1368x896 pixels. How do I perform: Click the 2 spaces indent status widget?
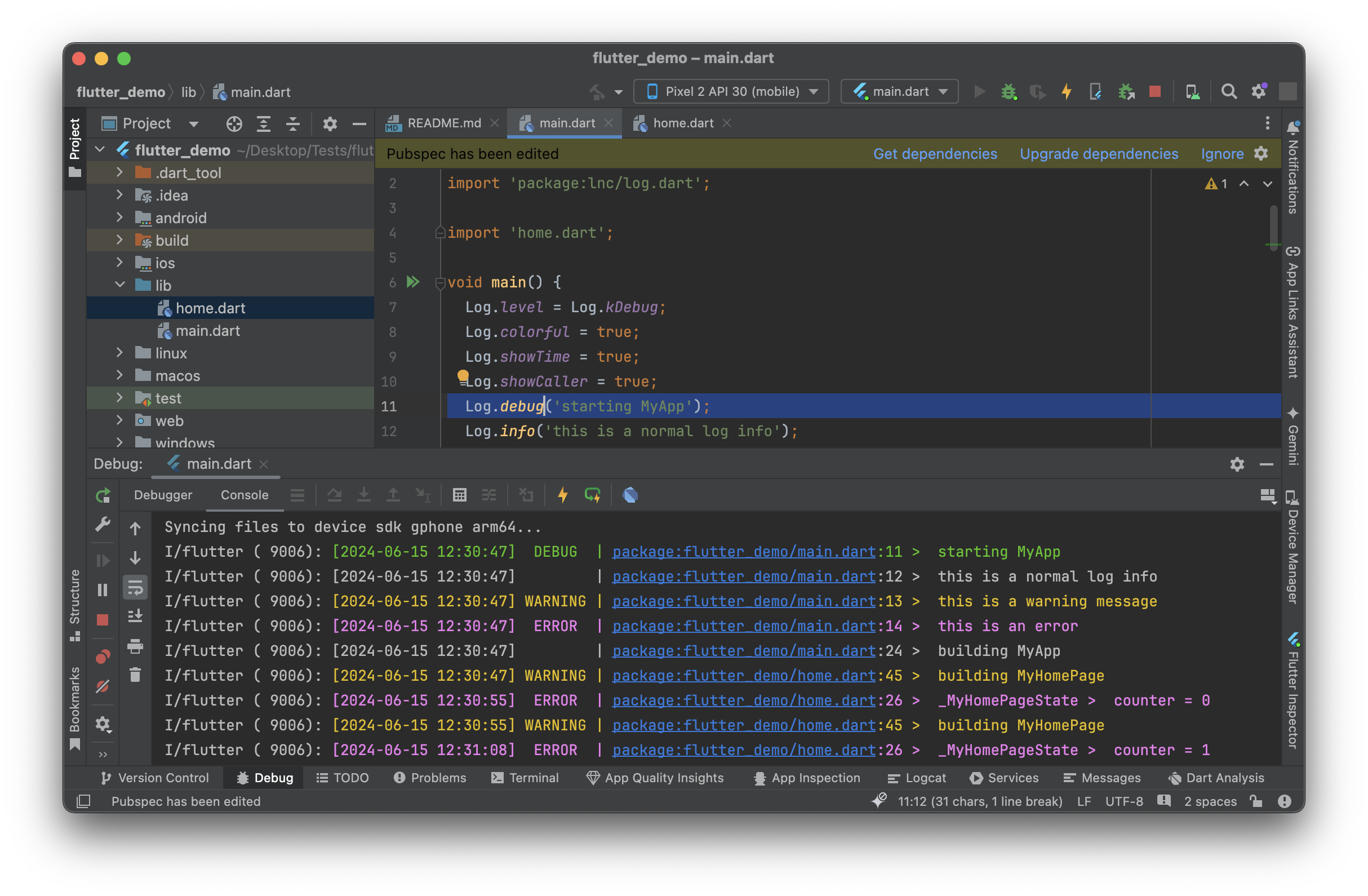(1210, 802)
